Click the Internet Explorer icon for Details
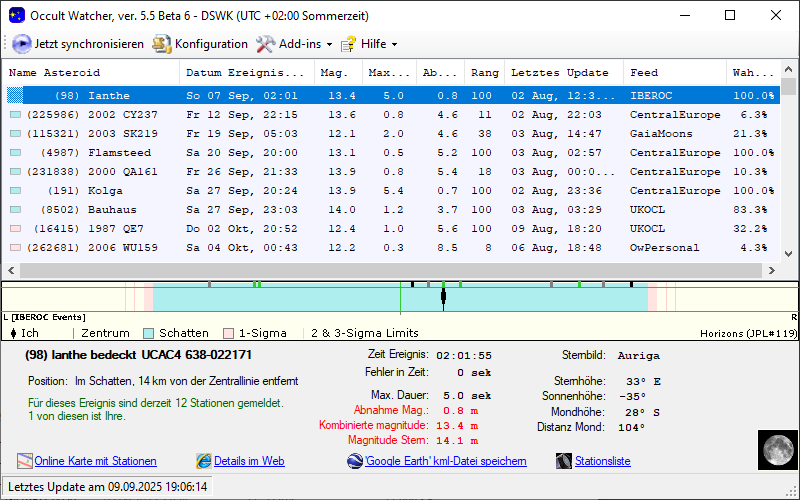This screenshot has height=500, width=800. (204, 461)
